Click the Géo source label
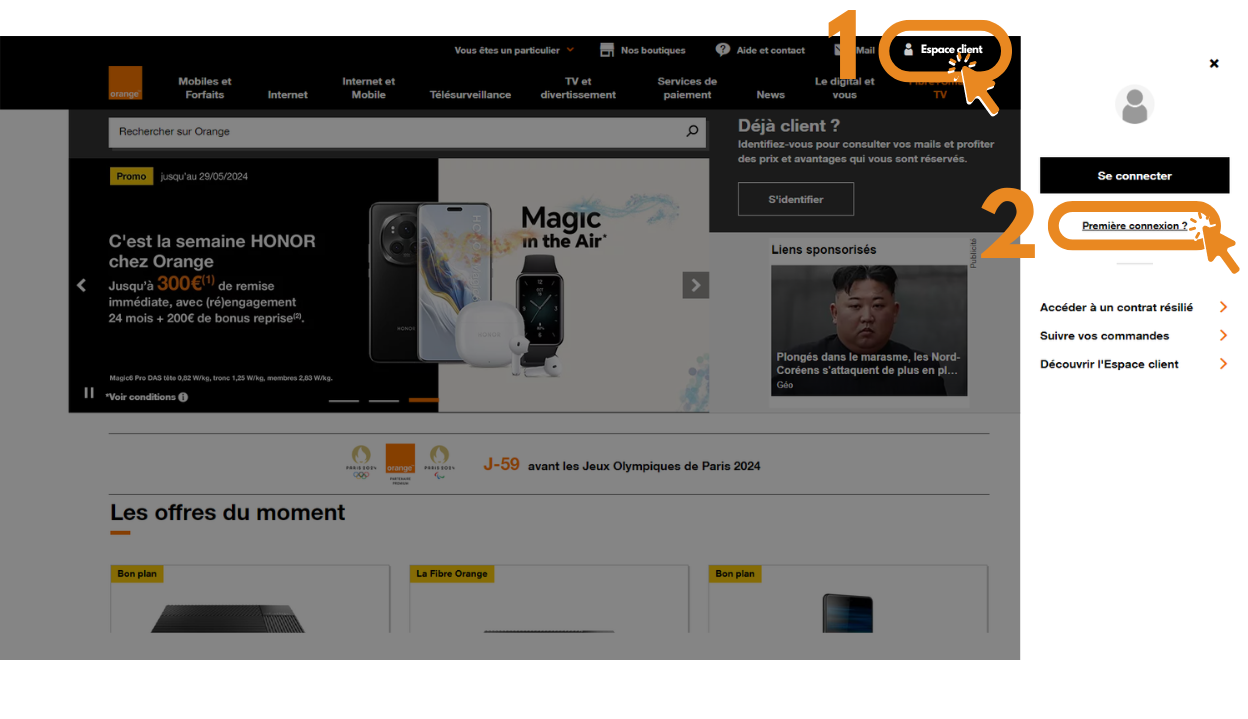The height and width of the screenshot is (719, 1248). [785, 385]
